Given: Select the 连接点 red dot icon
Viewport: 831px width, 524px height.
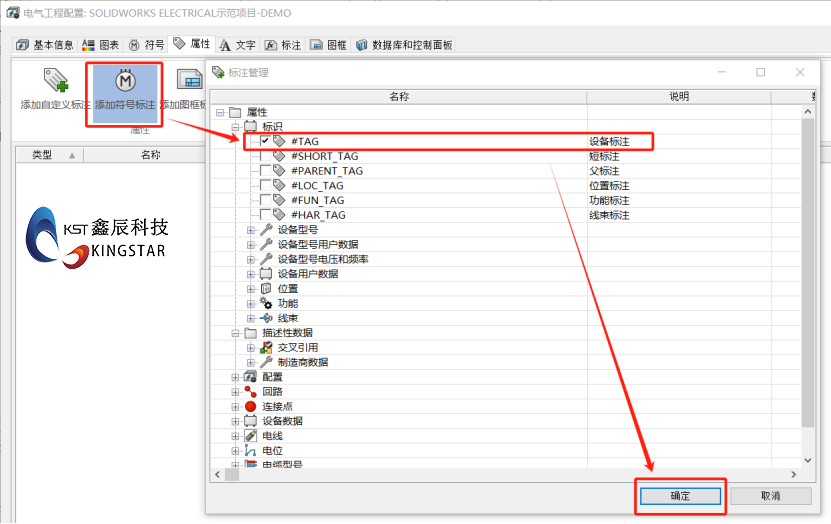Looking at the screenshot, I should click(250, 406).
